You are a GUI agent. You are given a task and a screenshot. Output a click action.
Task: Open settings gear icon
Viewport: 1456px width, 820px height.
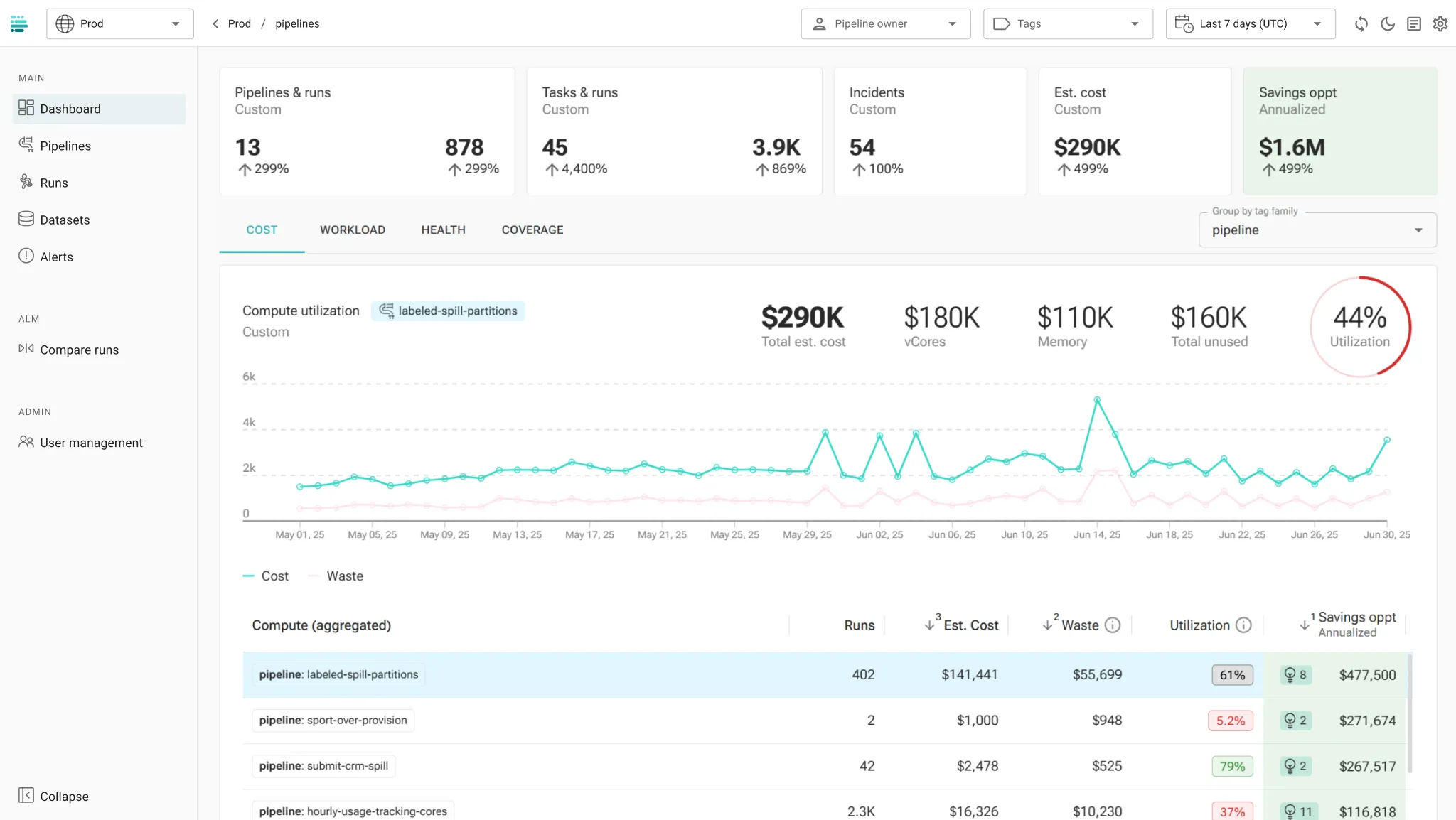[1440, 23]
